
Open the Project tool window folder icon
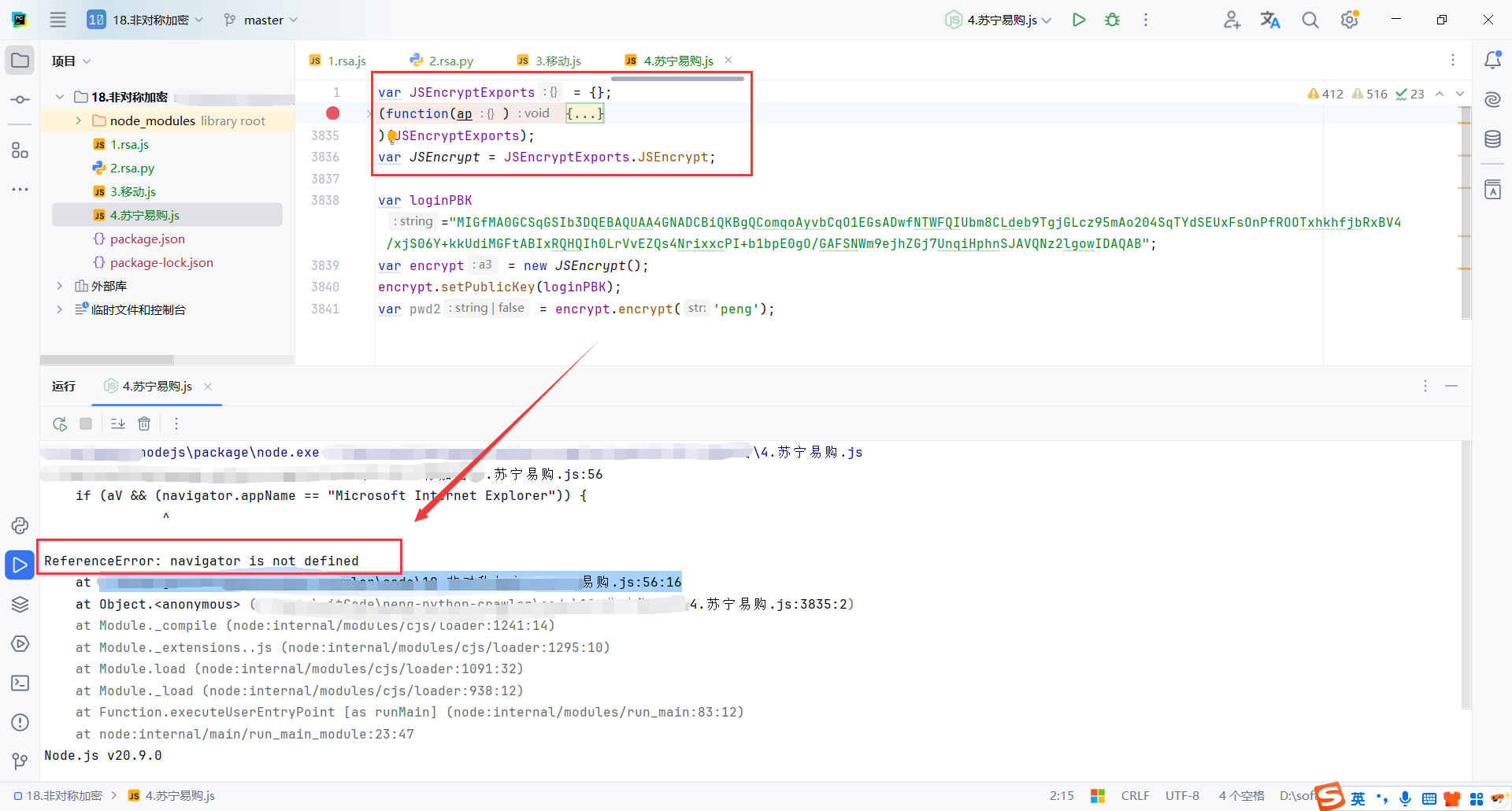point(20,61)
